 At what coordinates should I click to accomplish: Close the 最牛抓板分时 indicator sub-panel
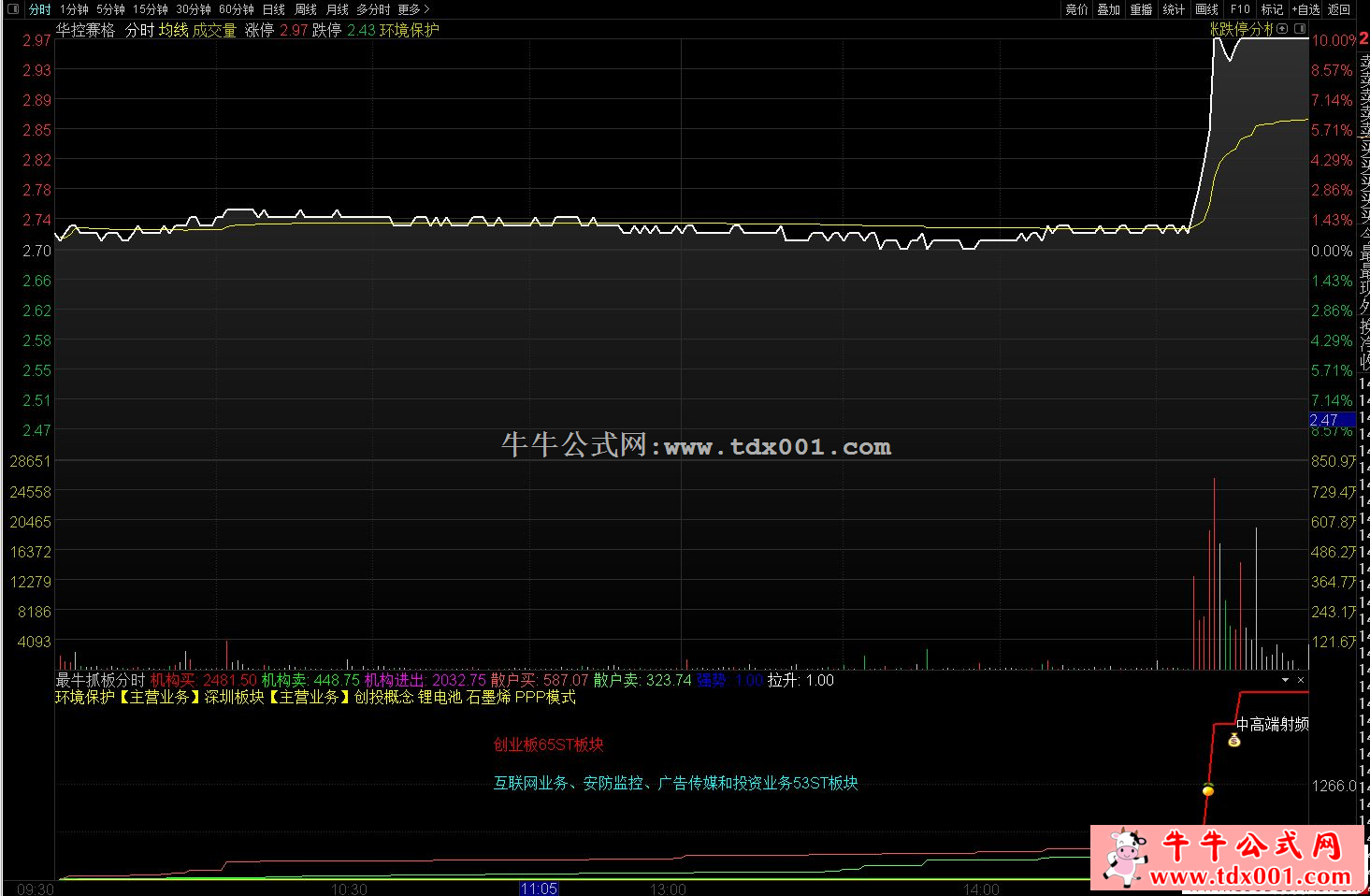pyautogui.click(x=1301, y=680)
